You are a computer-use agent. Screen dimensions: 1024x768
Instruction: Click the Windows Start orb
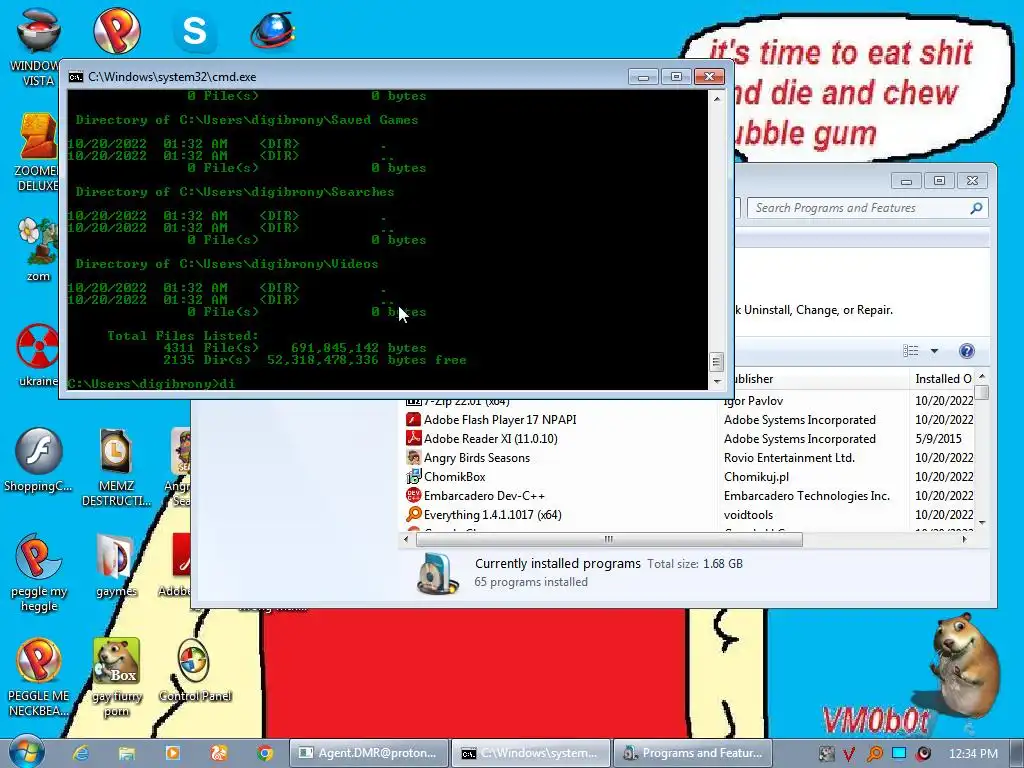click(27, 751)
